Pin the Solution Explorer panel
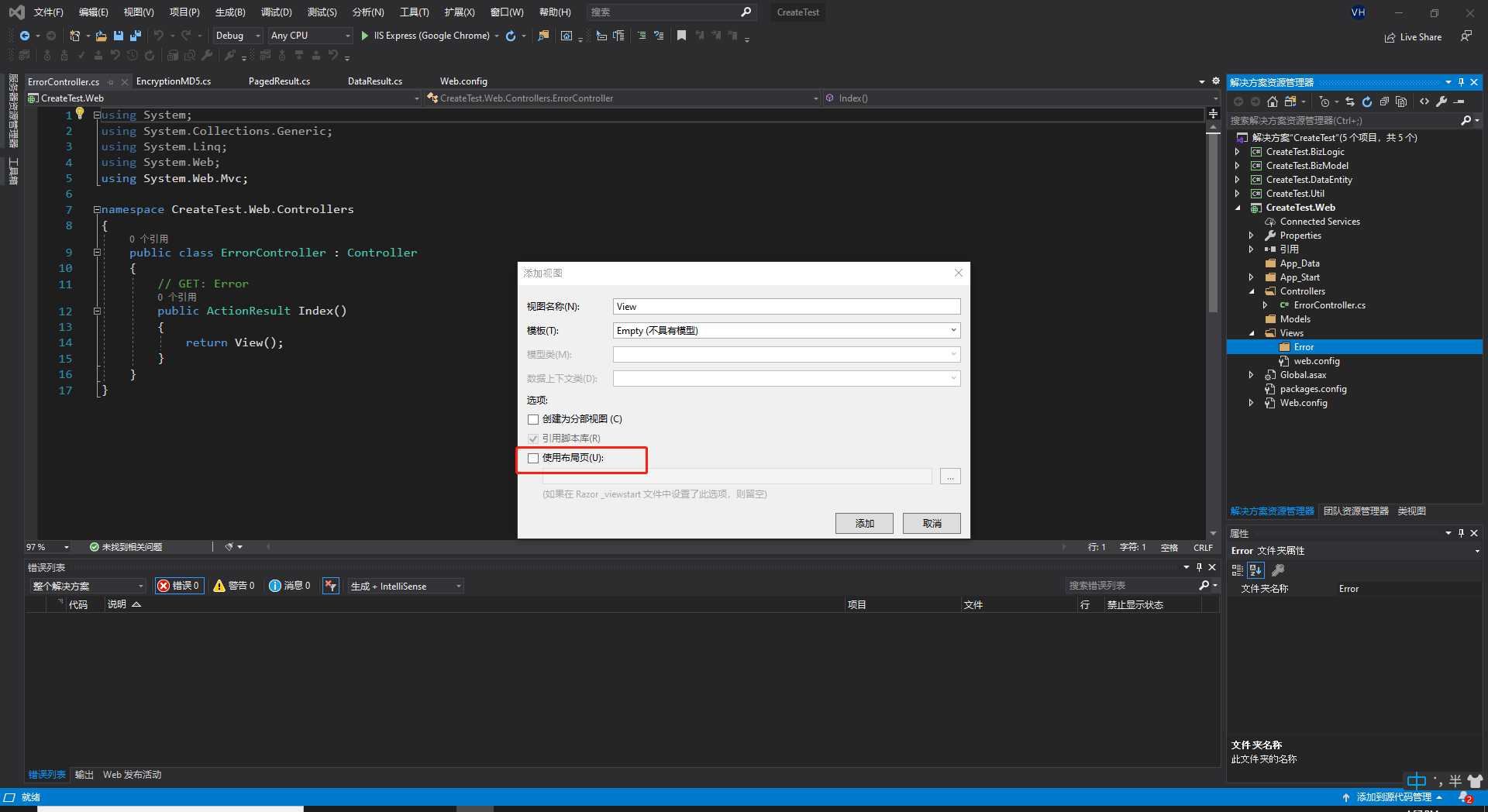The height and width of the screenshot is (812, 1488). pyautogui.click(x=1462, y=82)
